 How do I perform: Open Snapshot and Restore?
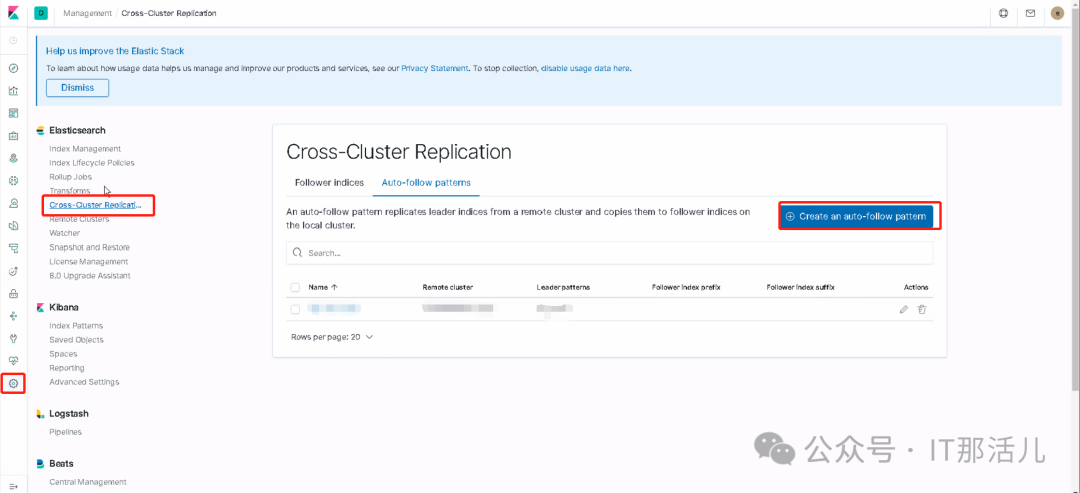click(x=90, y=247)
